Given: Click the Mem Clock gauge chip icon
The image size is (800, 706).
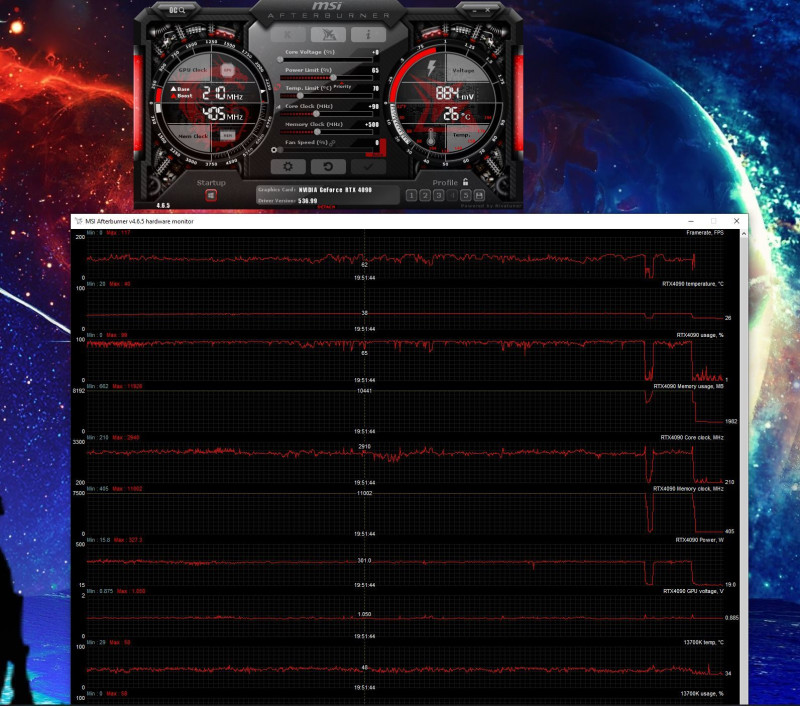Looking at the screenshot, I should coord(228,135).
